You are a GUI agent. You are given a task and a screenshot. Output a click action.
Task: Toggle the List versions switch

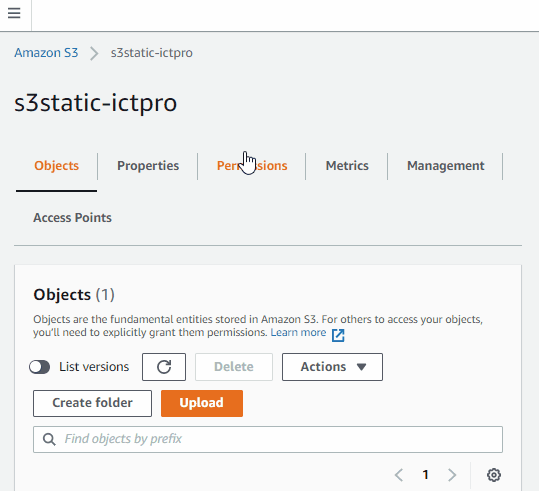point(40,367)
